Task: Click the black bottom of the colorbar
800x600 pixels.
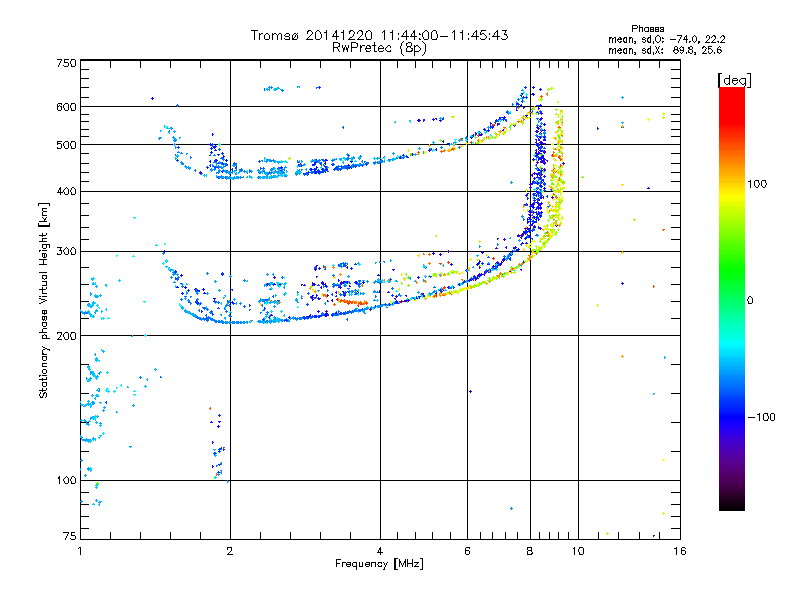Action: coord(732,503)
